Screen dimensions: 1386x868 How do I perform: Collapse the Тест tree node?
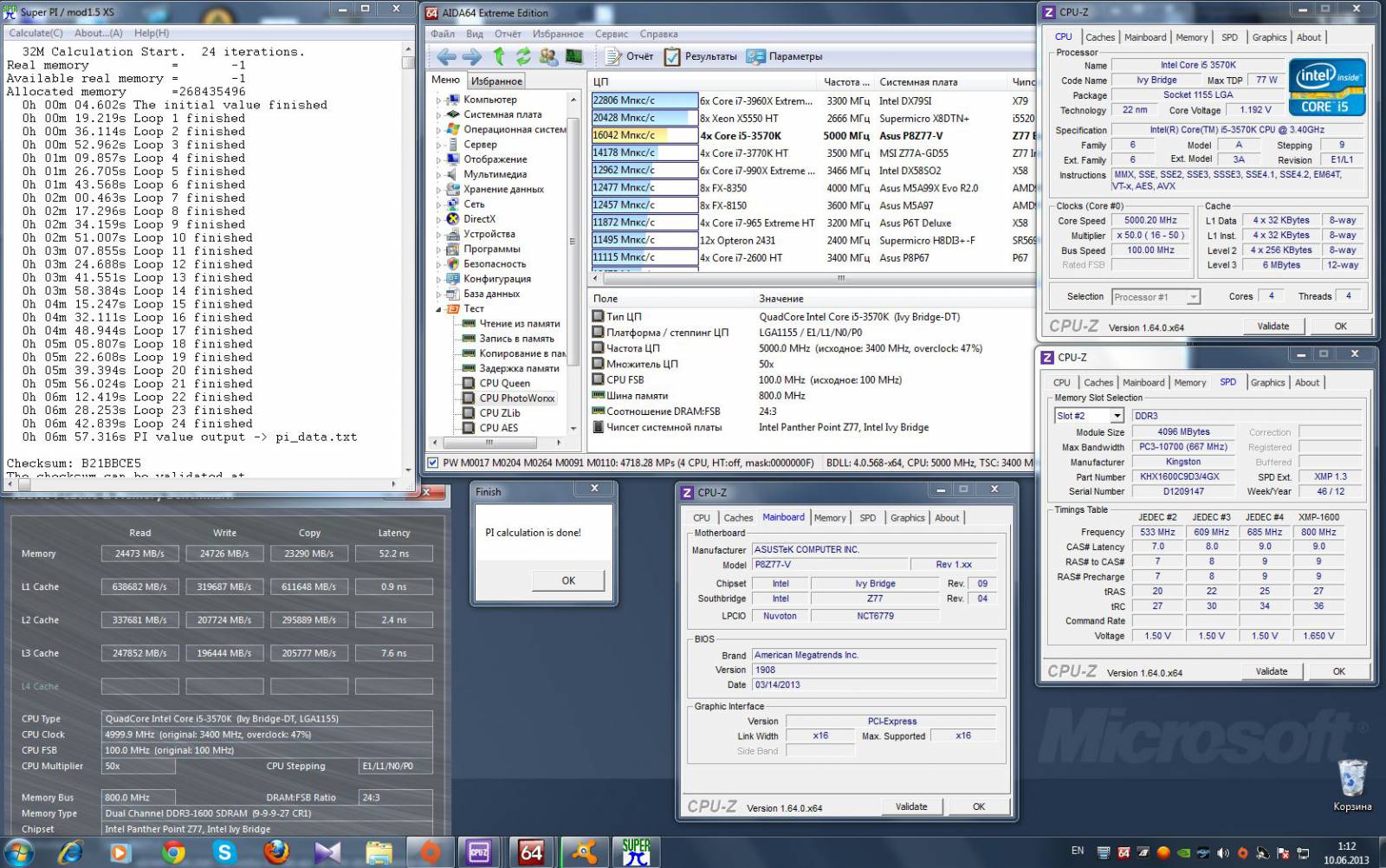(x=439, y=308)
